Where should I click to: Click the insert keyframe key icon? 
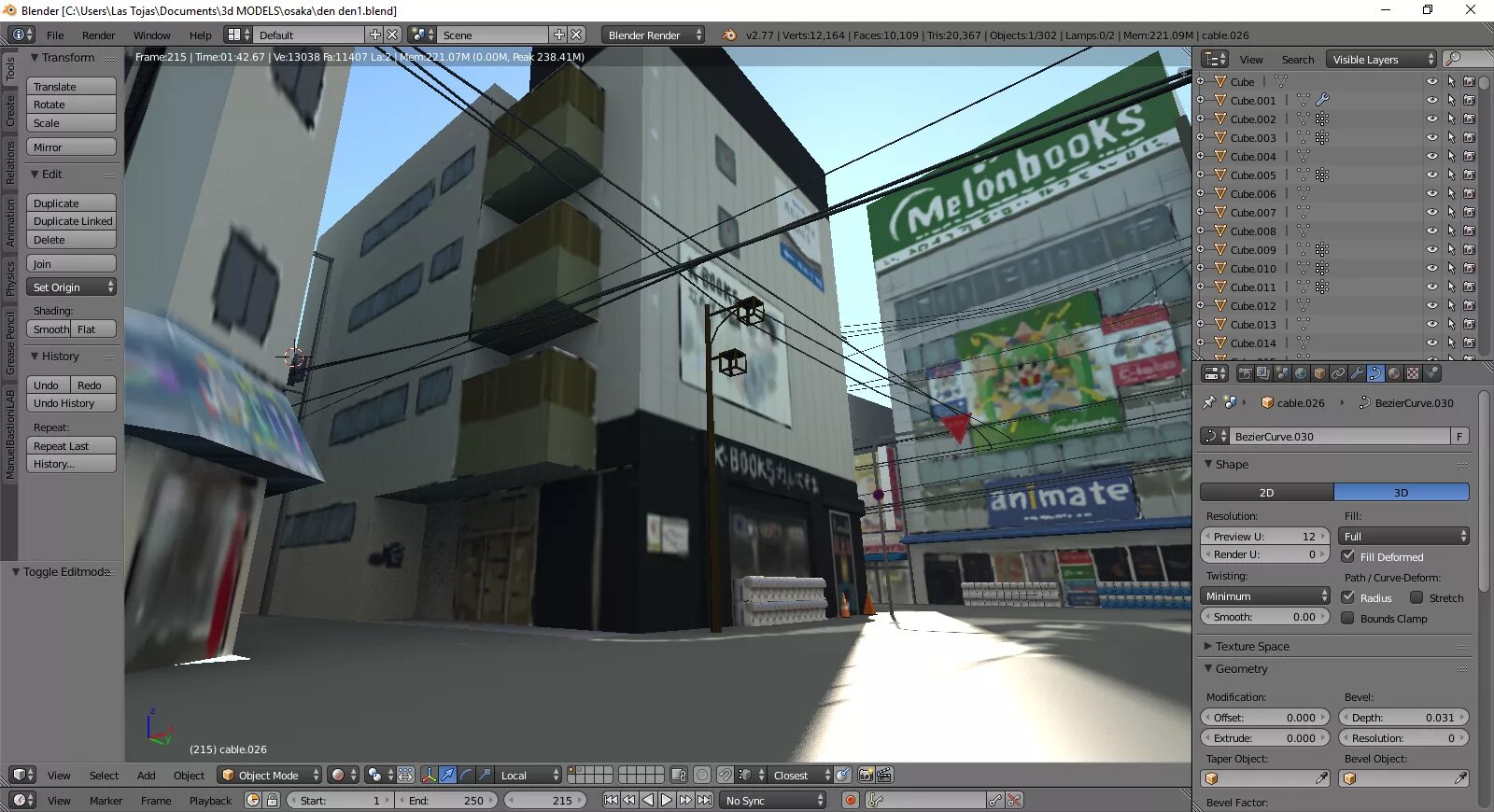(x=995, y=800)
